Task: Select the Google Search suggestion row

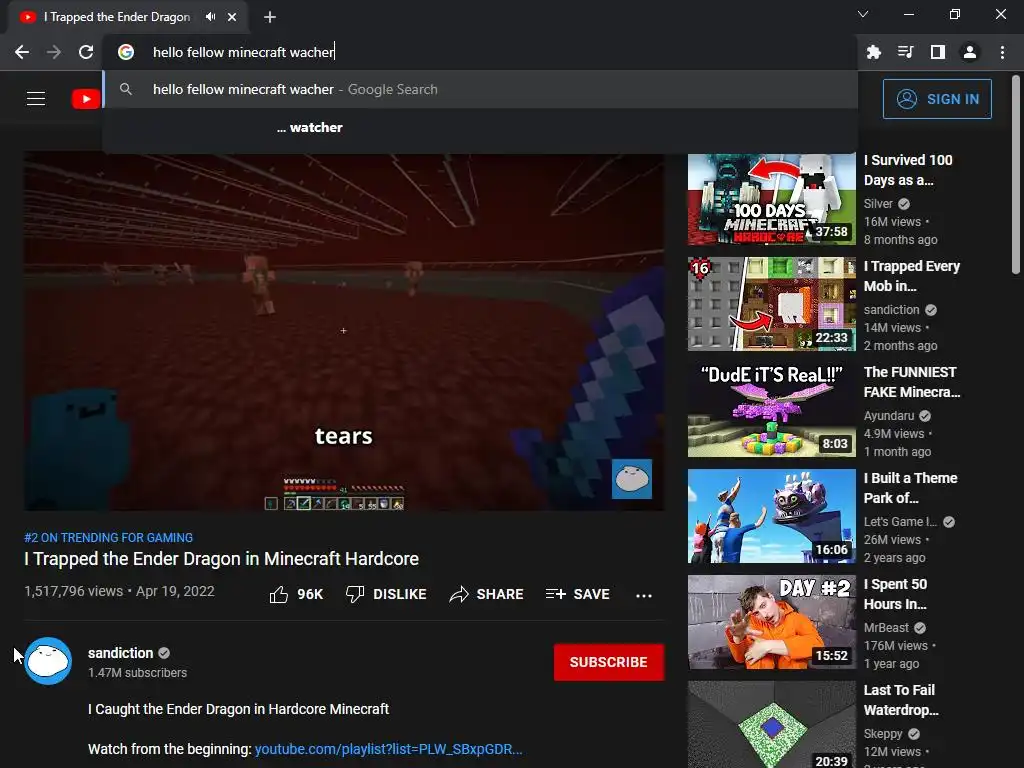Action: pos(480,89)
